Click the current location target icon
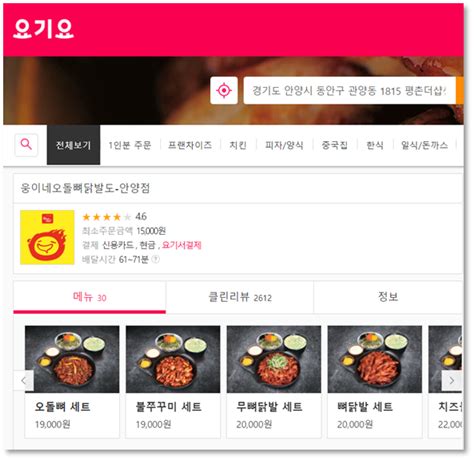The width and height of the screenshot is (474, 460). click(224, 90)
